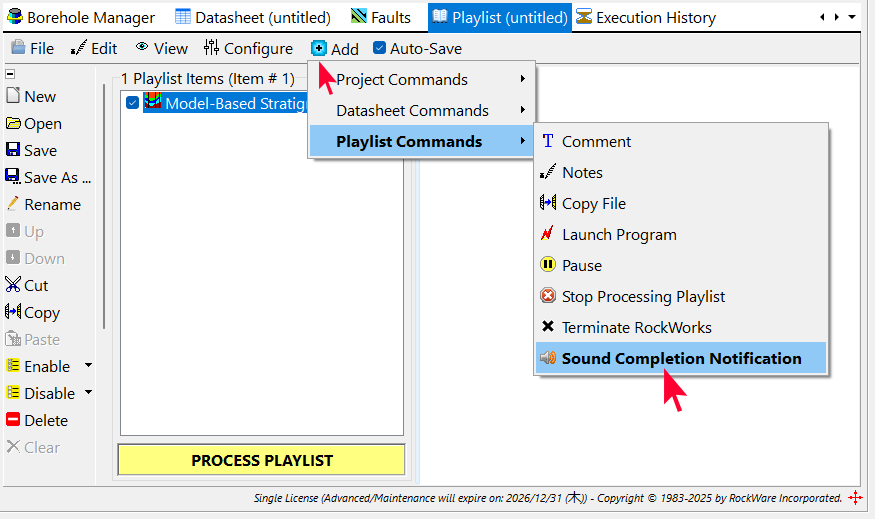Click the Sound Completion Notification speaker icon
This screenshot has width=875, height=519.
pos(548,358)
